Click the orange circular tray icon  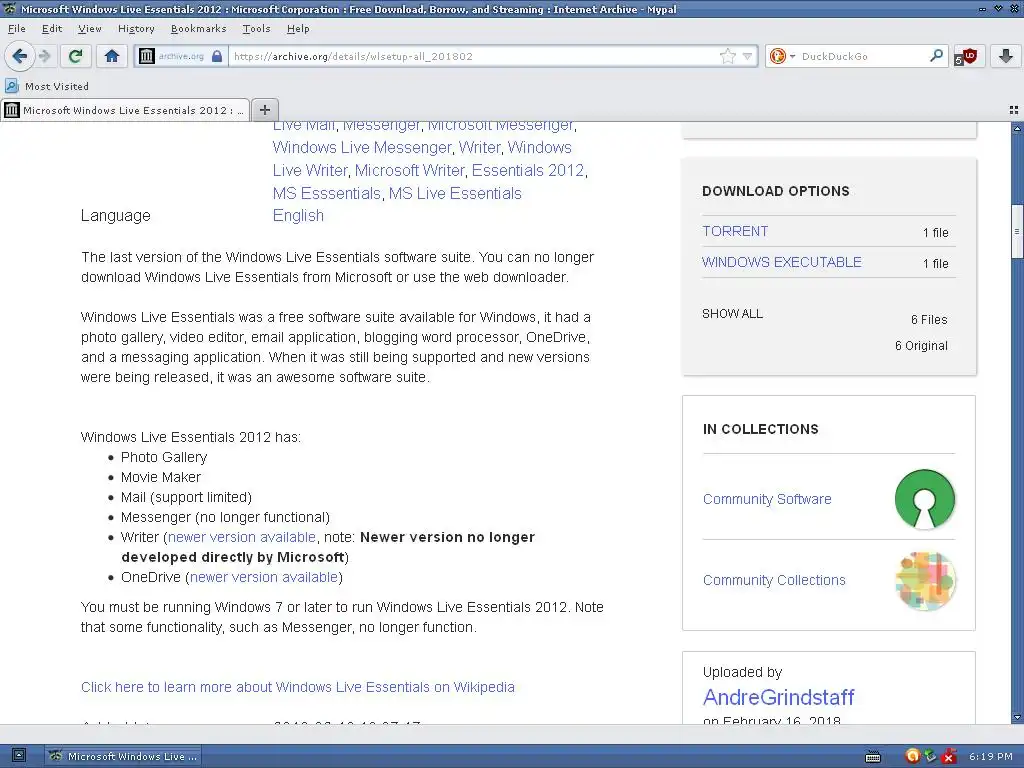912,756
